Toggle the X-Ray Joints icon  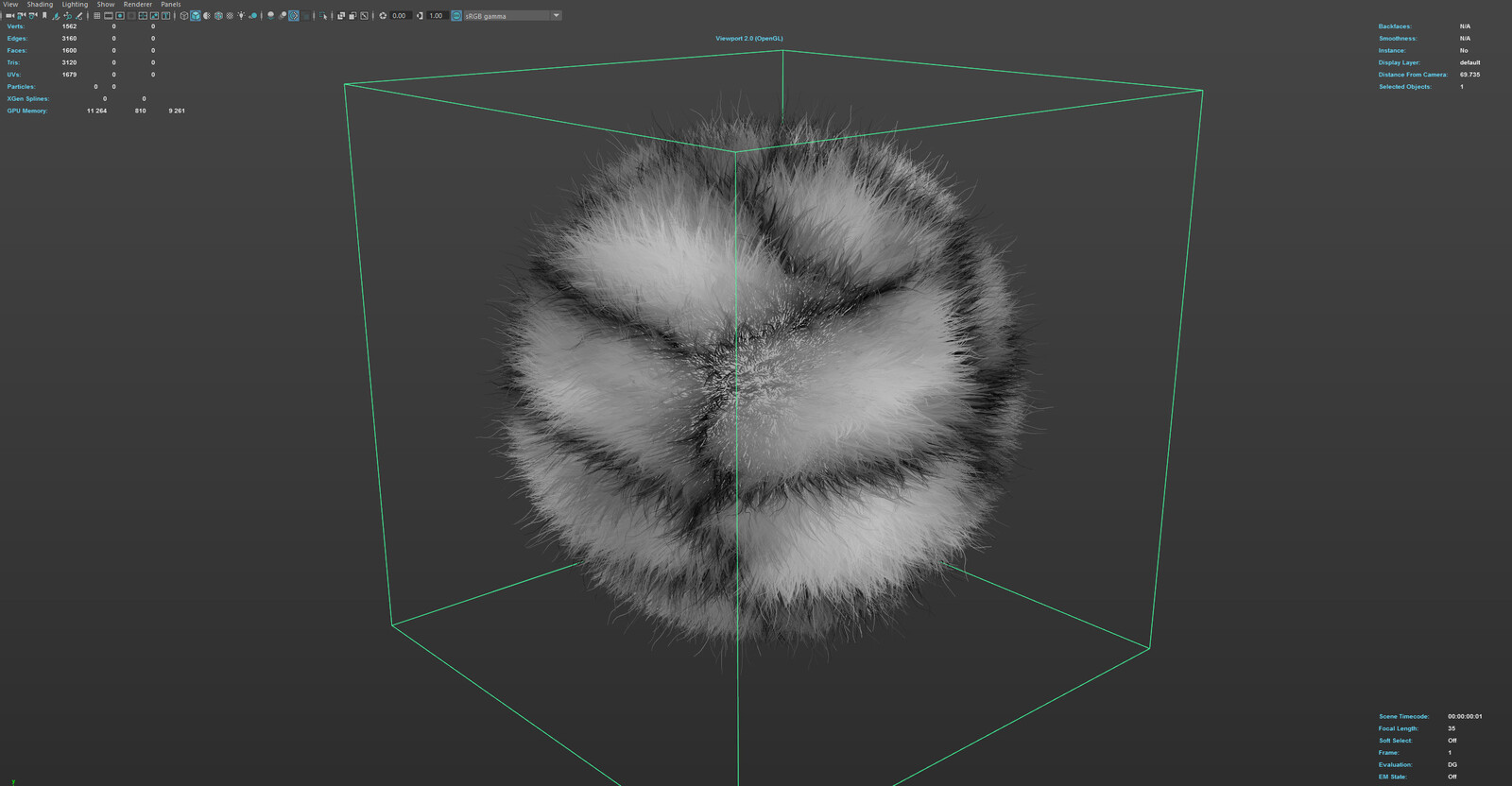(x=364, y=15)
